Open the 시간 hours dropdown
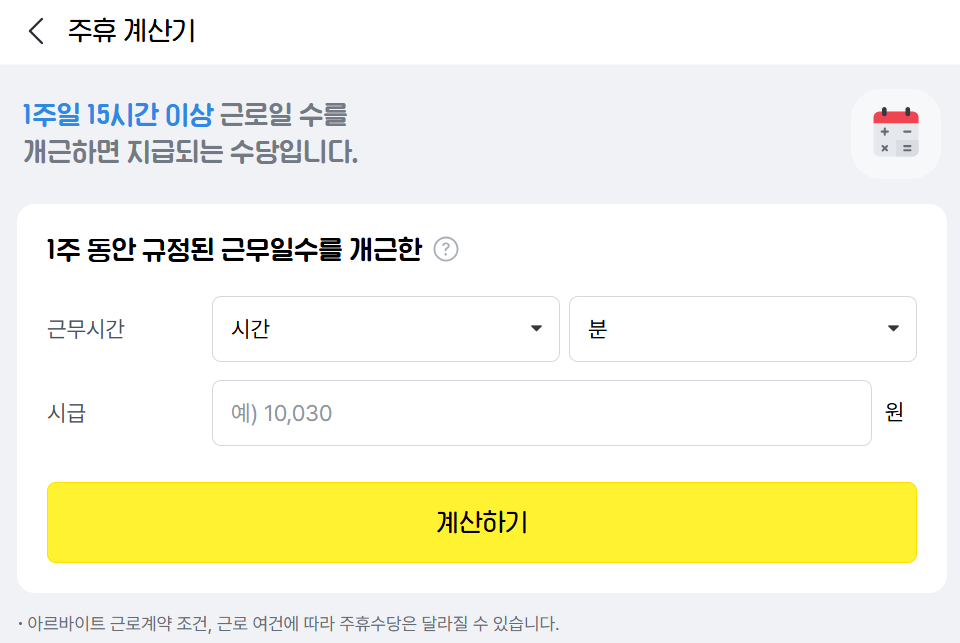Screen dimensions: 960x643 385,328
